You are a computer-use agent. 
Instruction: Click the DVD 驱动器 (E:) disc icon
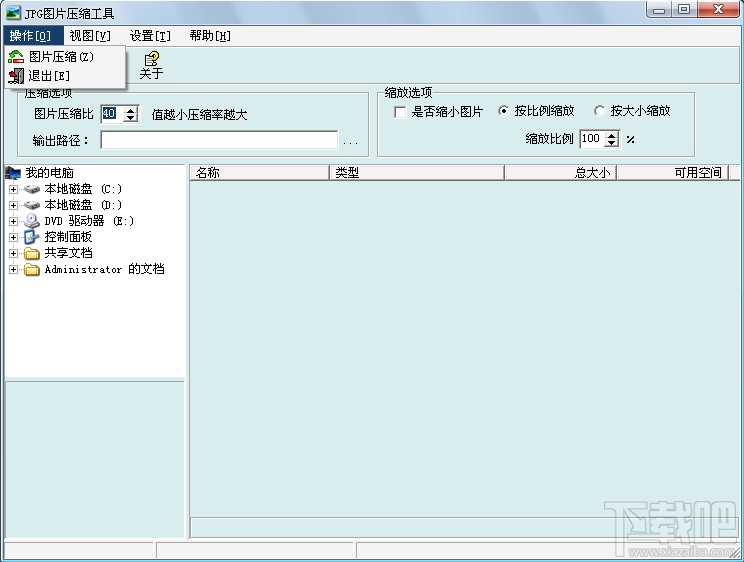32,221
